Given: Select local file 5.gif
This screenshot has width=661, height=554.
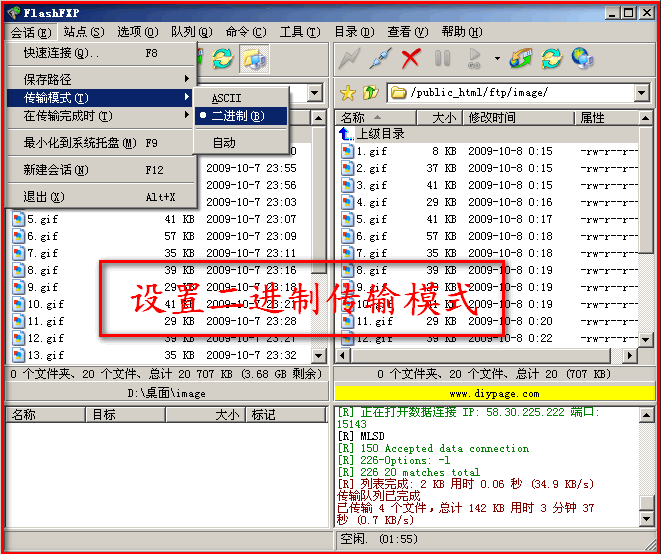Looking at the screenshot, I should pos(35,219).
